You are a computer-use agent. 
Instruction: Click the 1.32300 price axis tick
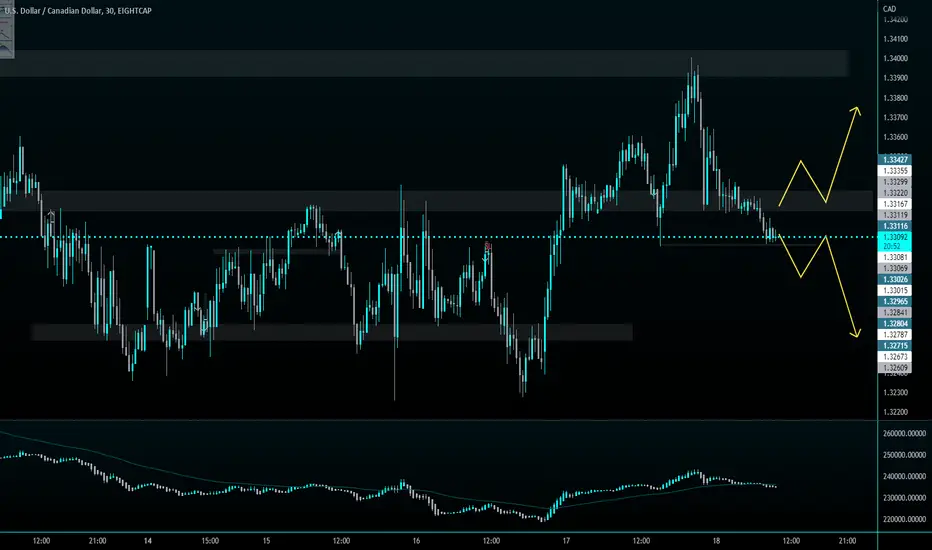895,392
